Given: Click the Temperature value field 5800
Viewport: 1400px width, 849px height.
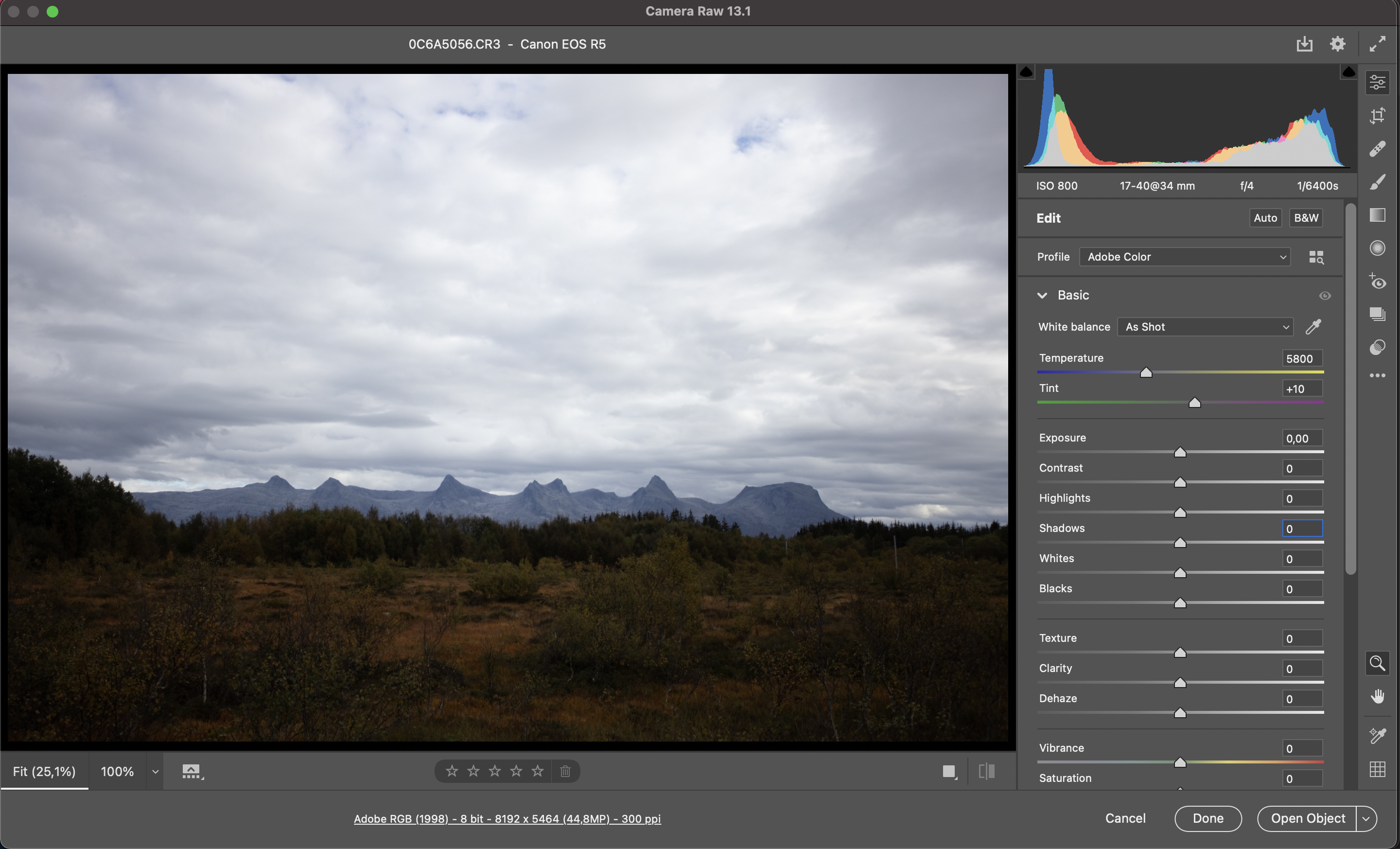Looking at the screenshot, I should tap(1302, 358).
